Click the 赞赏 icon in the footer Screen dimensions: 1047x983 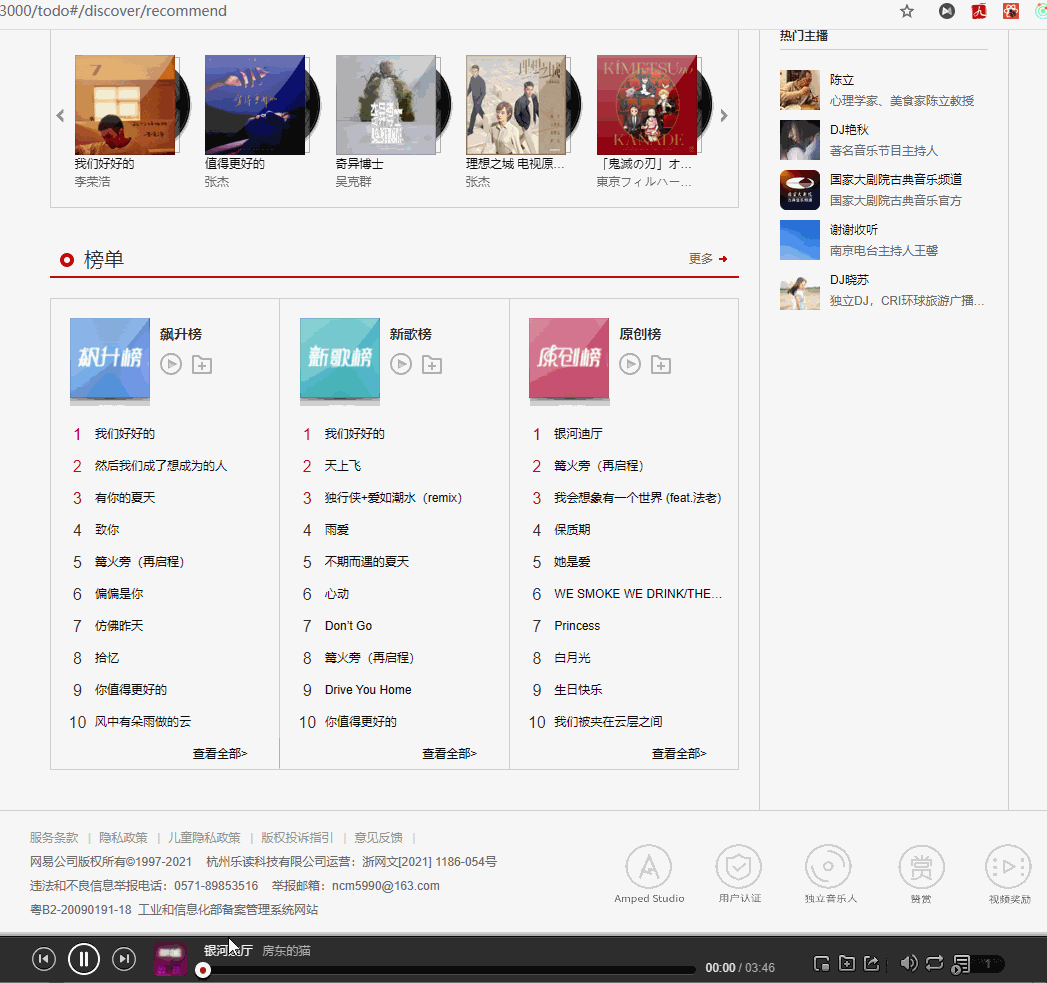920,868
